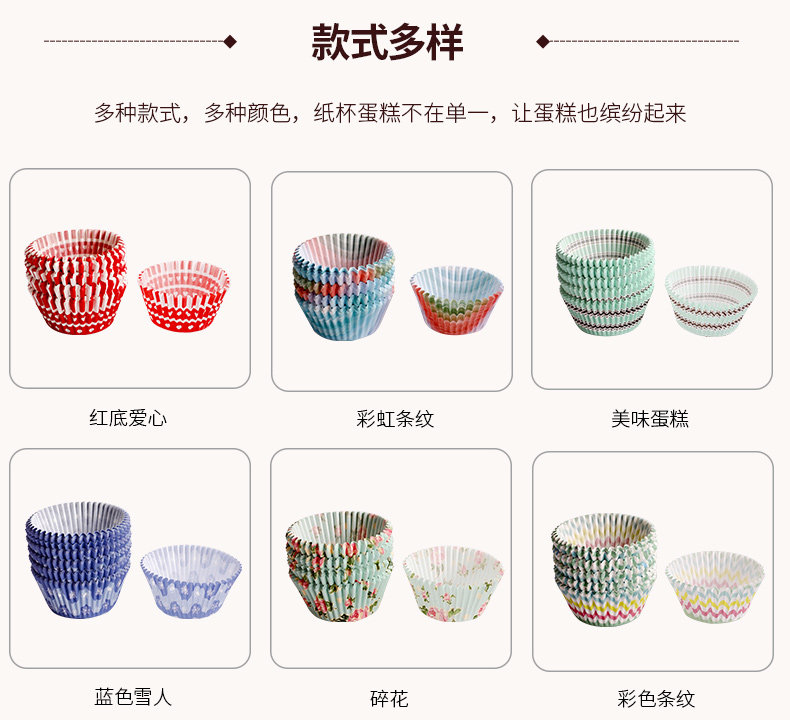Image resolution: width=790 pixels, height=720 pixels.
Task: Click the diamond ornament left of heading
Action: (x=230, y=41)
